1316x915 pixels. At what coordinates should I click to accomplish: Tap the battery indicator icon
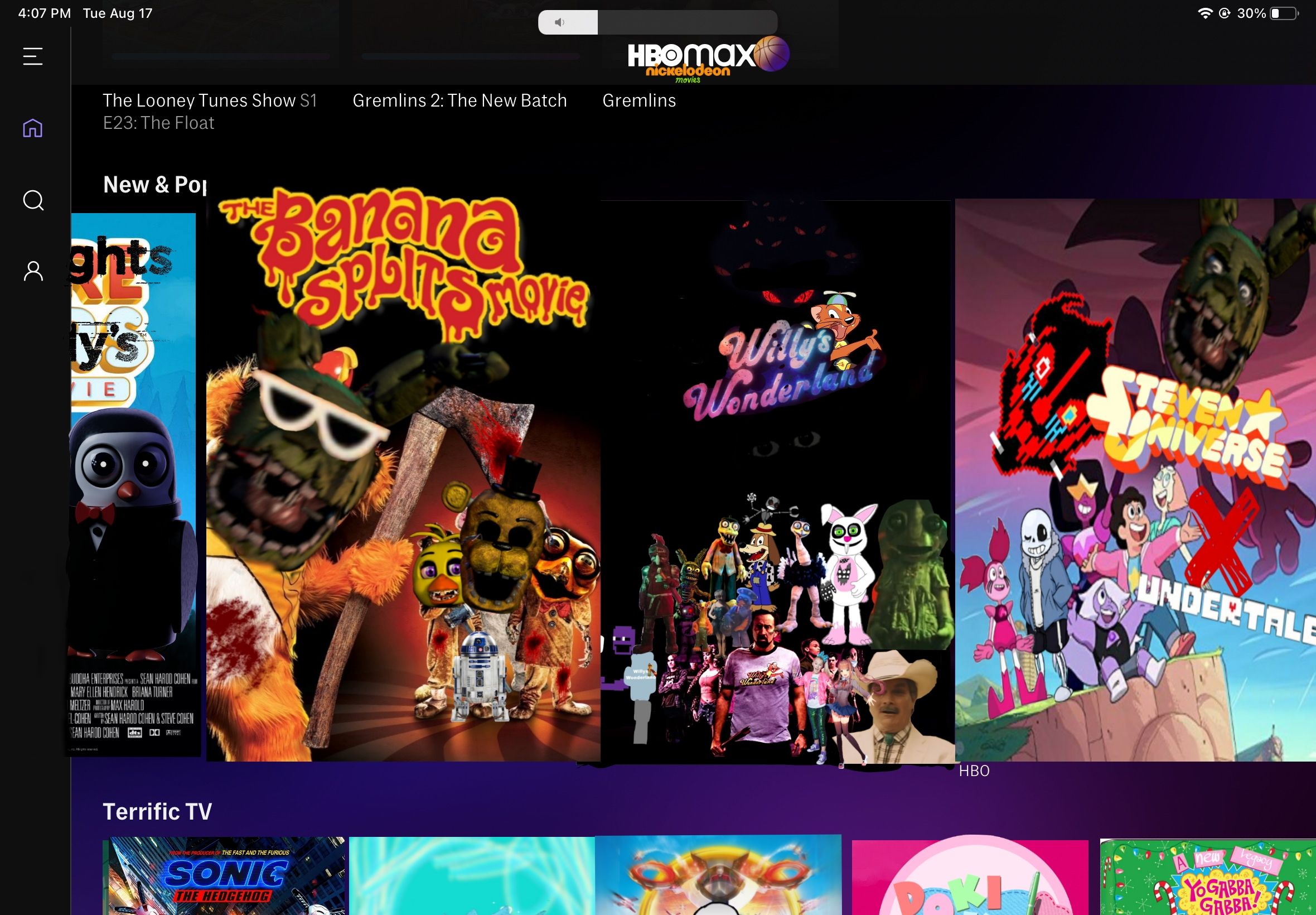click(x=1284, y=13)
